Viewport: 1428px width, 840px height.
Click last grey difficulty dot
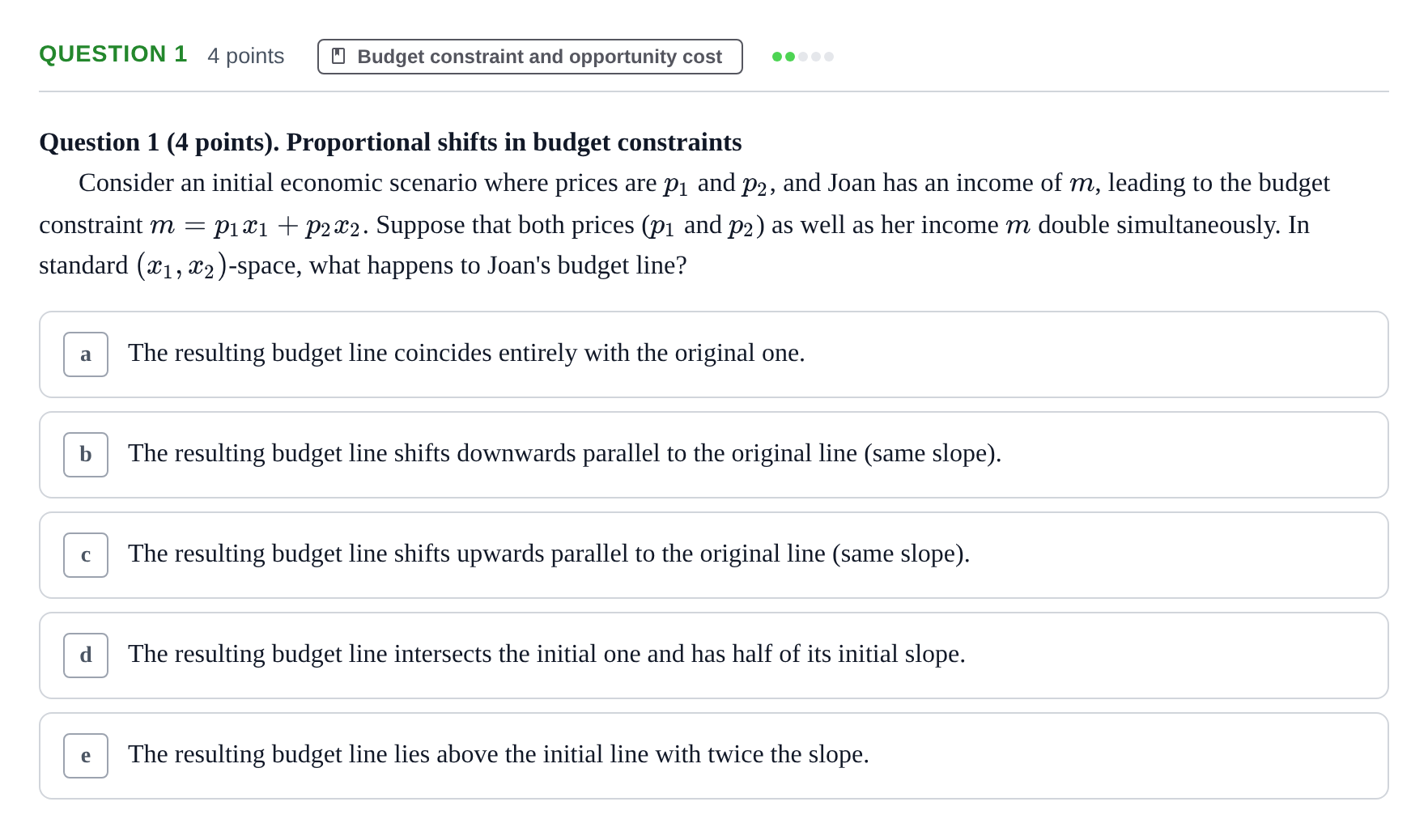point(829,57)
